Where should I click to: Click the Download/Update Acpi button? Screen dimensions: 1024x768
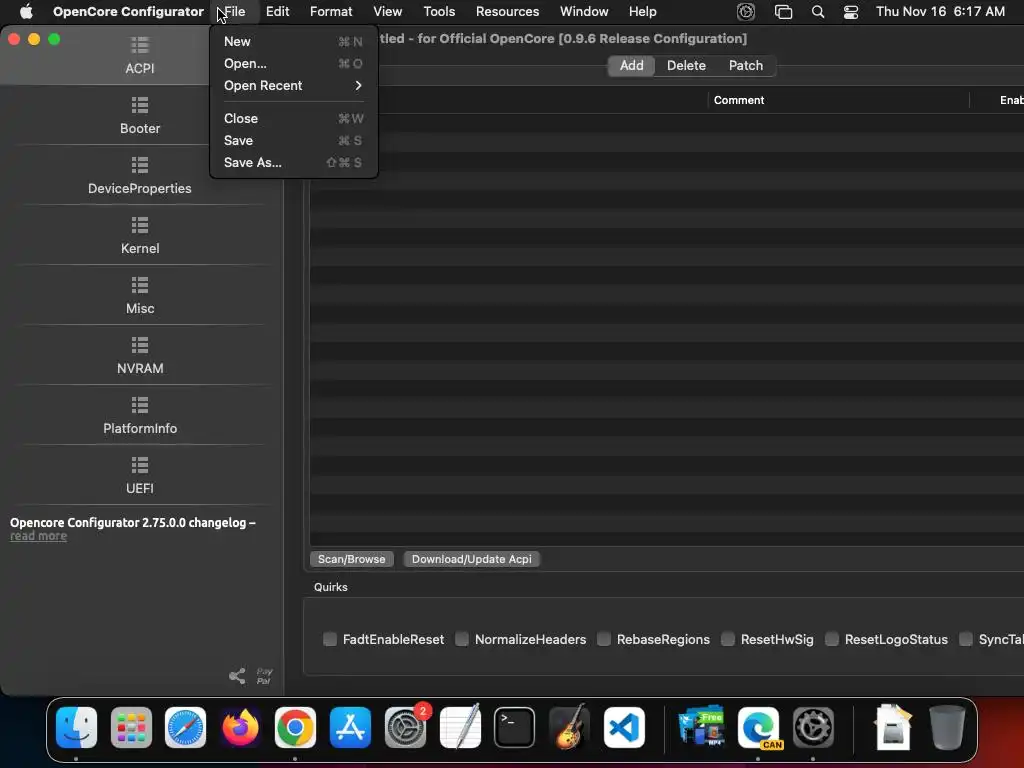[472, 559]
